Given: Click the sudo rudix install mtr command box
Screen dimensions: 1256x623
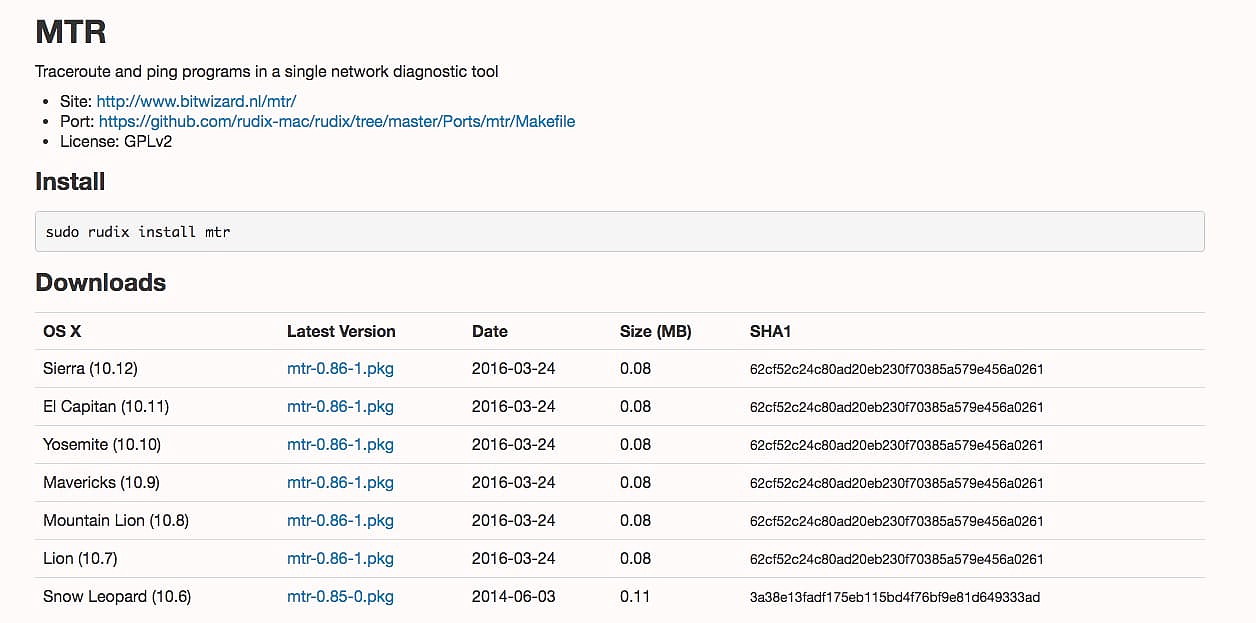Looking at the screenshot, I should tap(619, 231).
